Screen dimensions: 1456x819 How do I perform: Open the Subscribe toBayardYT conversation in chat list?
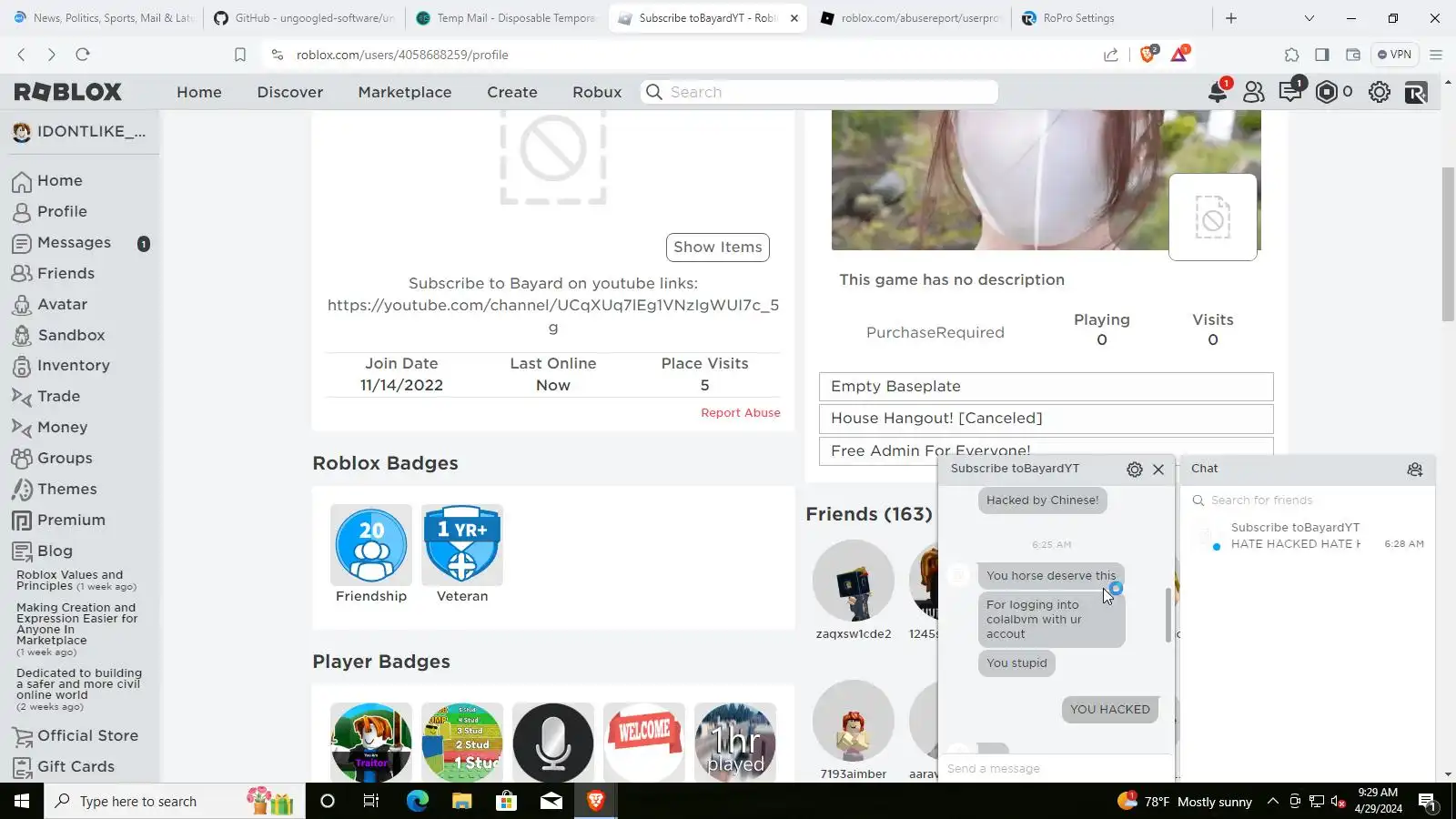[1309, 536]
